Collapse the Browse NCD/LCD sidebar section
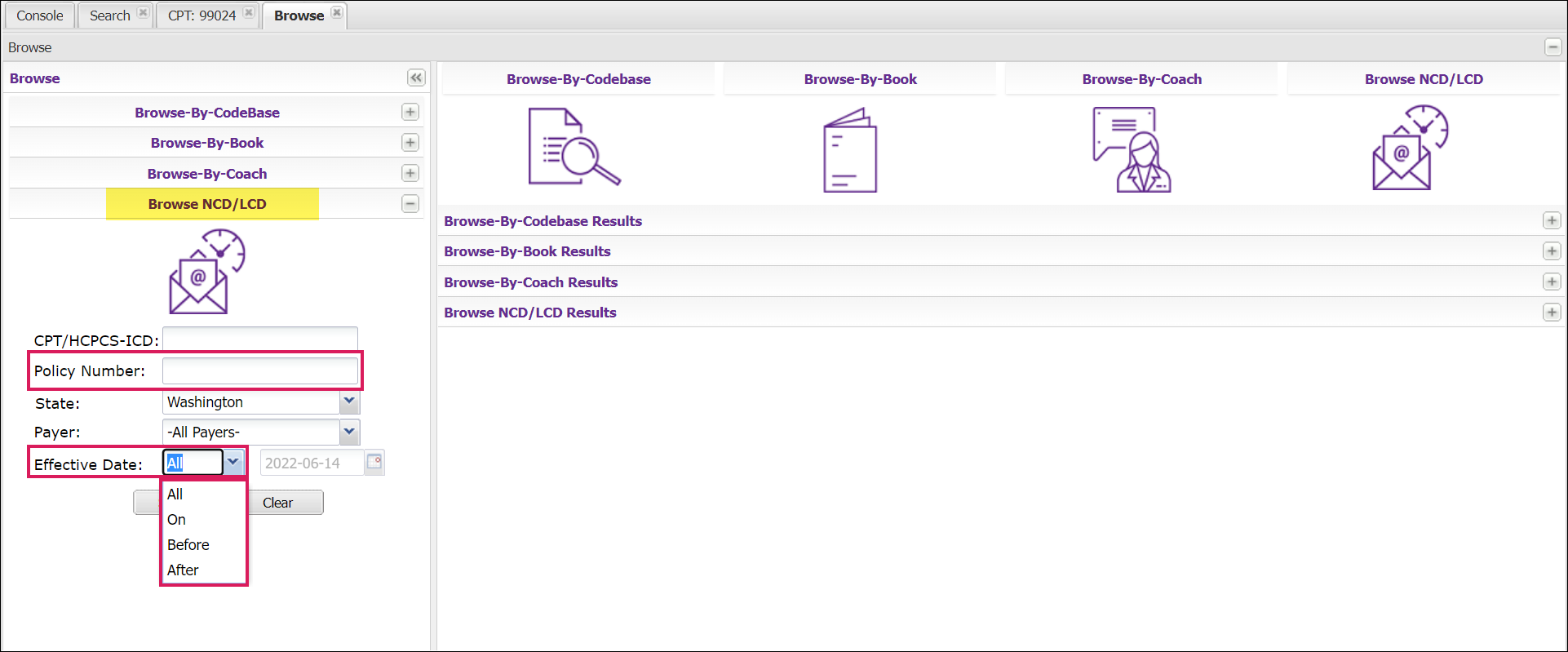Image resolution: width=1568 pixels, height=652 pixels. (x=410, y=204)
